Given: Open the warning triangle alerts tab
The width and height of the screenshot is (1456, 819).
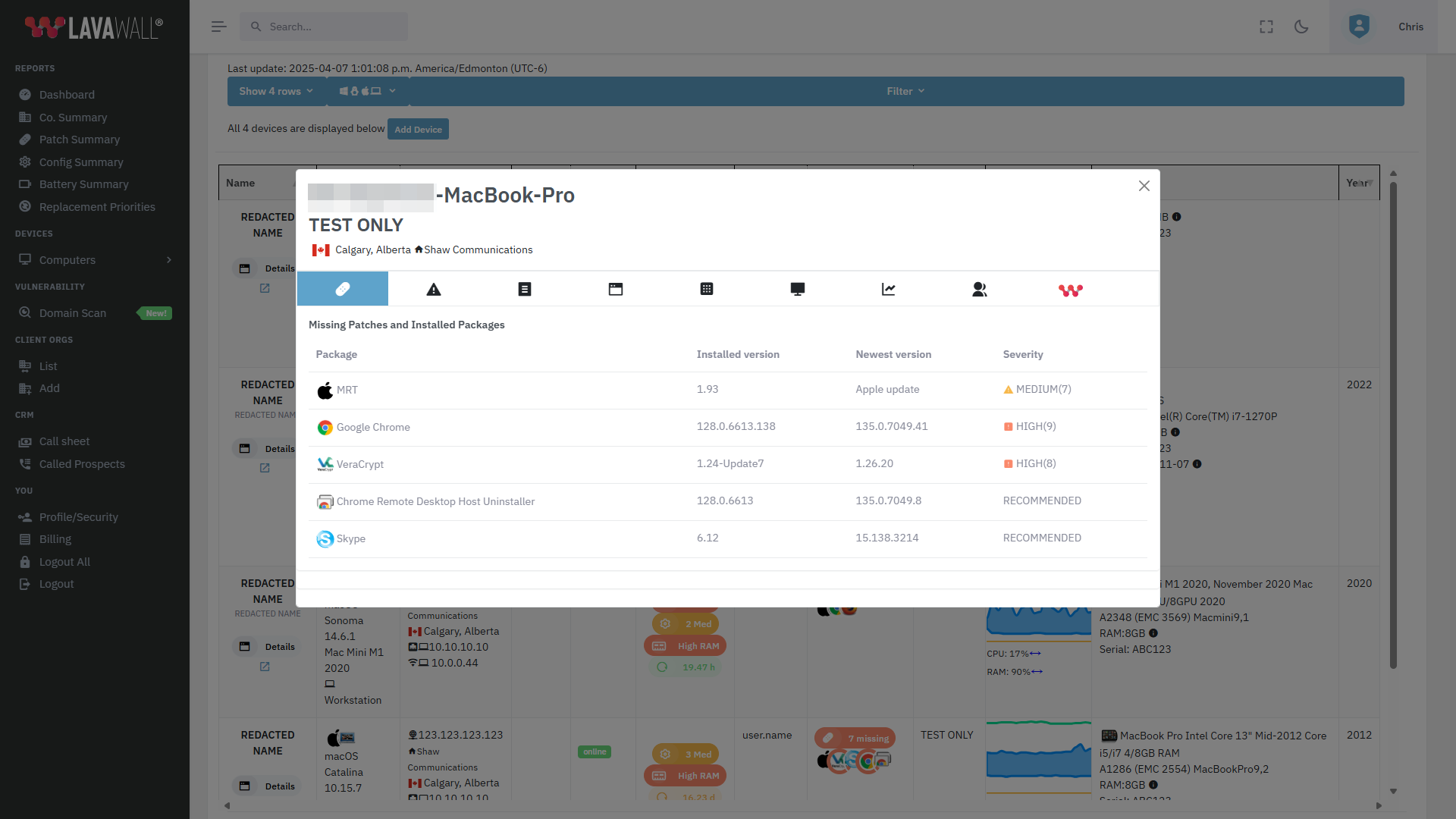Looking at the screenshot, I should click(x=434, y=289).
